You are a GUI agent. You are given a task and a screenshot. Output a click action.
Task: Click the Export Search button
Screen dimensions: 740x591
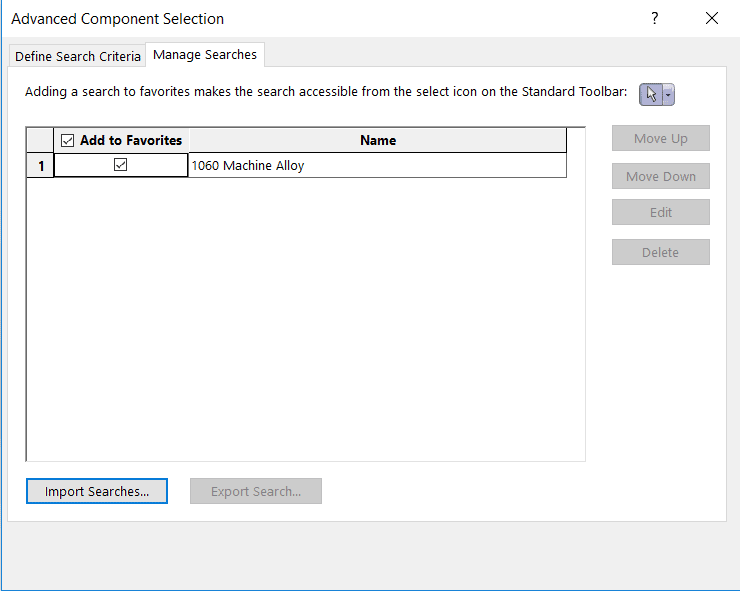pos(256,492)
